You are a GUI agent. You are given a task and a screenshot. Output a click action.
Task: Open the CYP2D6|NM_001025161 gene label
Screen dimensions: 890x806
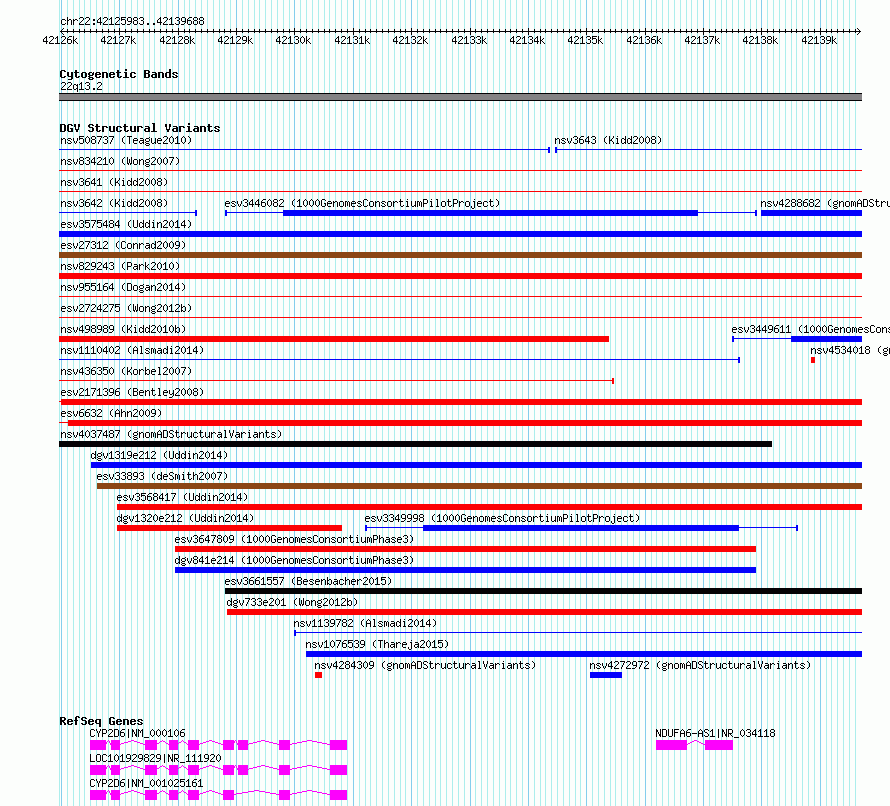146,783
